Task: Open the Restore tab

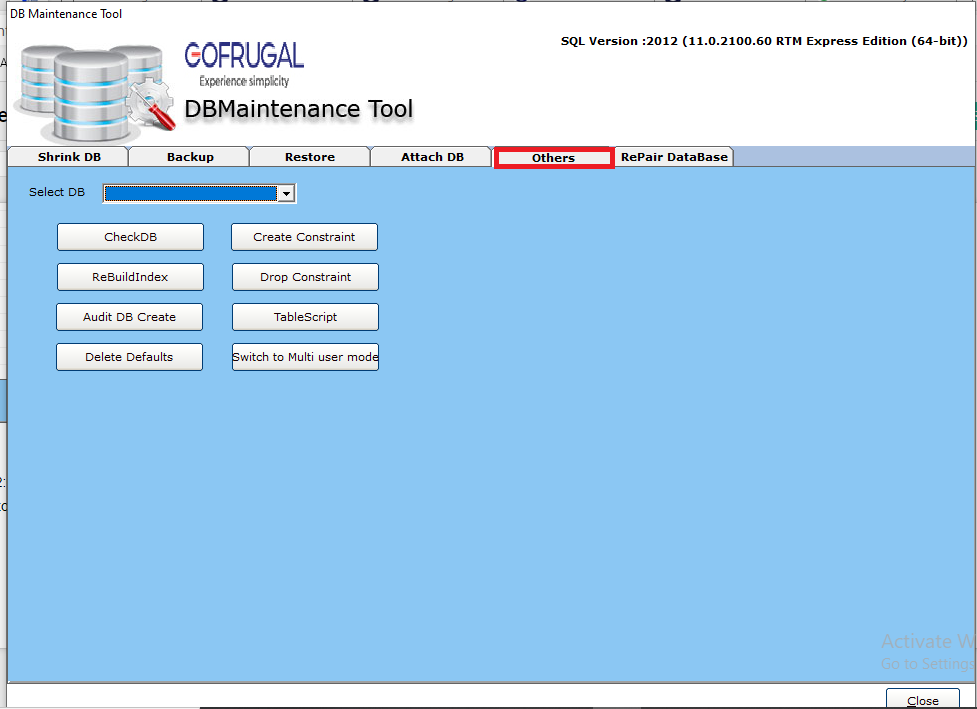Action: click(x=310, y=157)
